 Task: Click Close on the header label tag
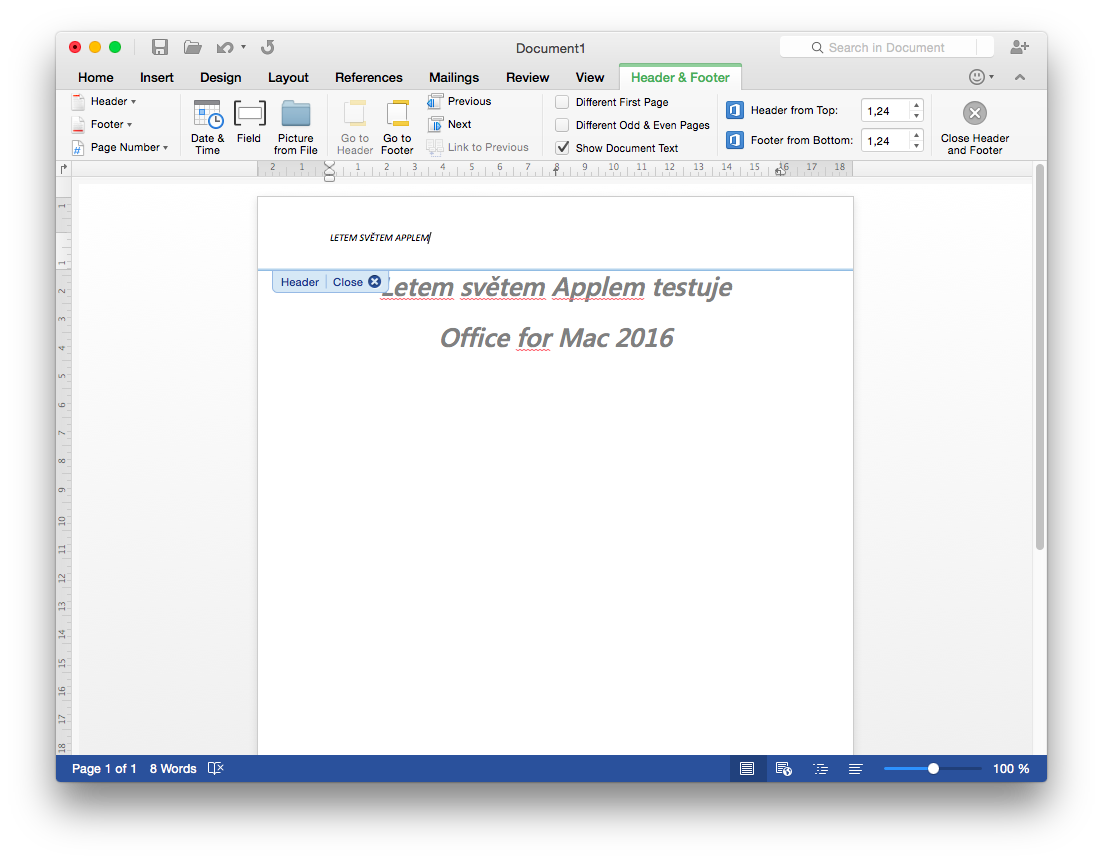coord(357,282)
